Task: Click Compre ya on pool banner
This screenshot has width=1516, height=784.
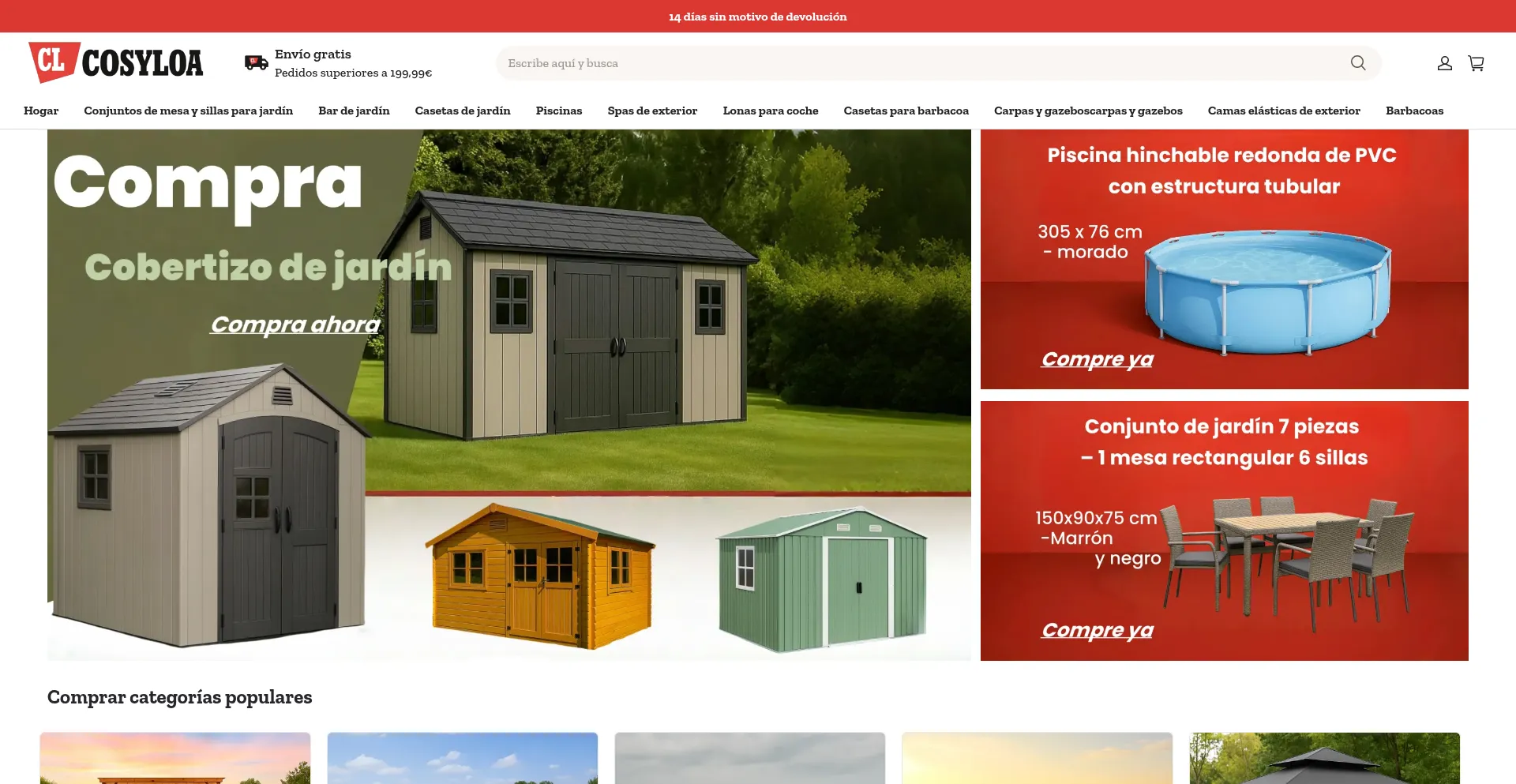Action: coord(1097,359)
